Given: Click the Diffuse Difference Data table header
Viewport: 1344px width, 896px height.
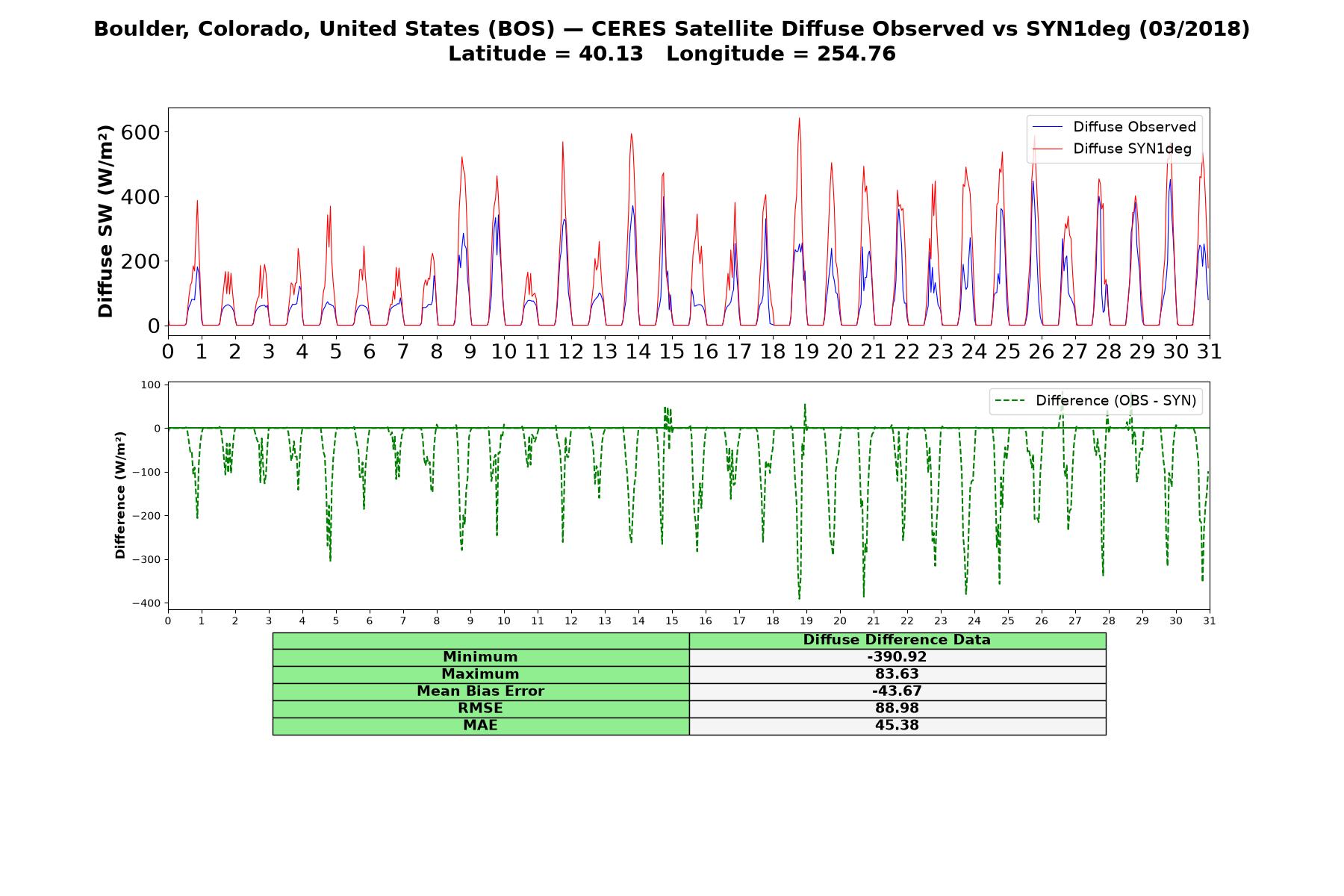Looking at the screenshot, I should pos(897,641).
